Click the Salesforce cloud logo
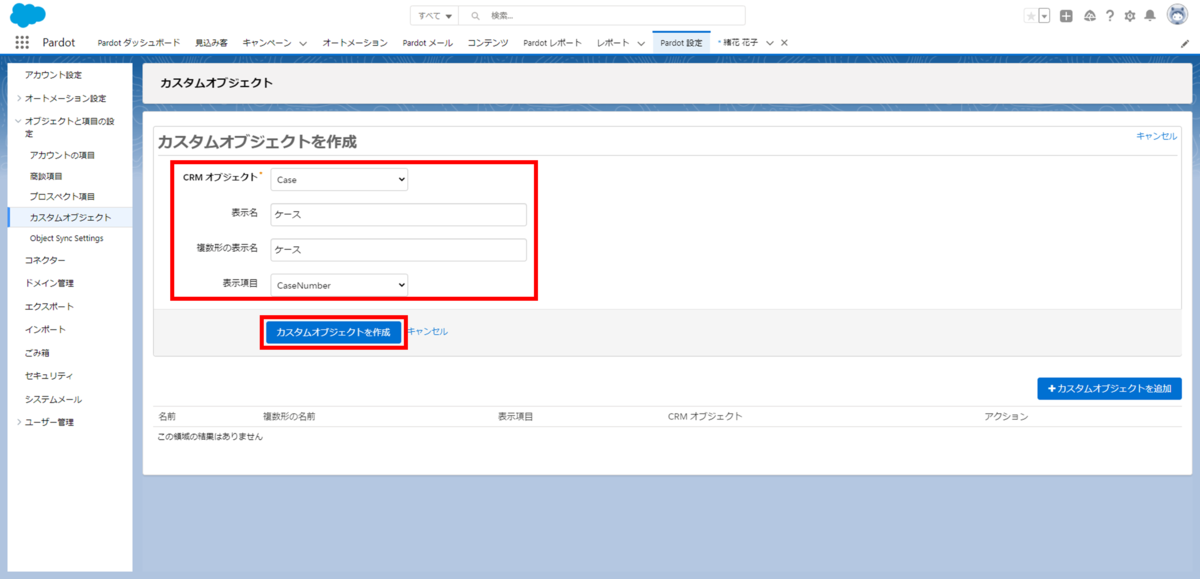This screenshot has width=1200, height=579. click(28, 15)
